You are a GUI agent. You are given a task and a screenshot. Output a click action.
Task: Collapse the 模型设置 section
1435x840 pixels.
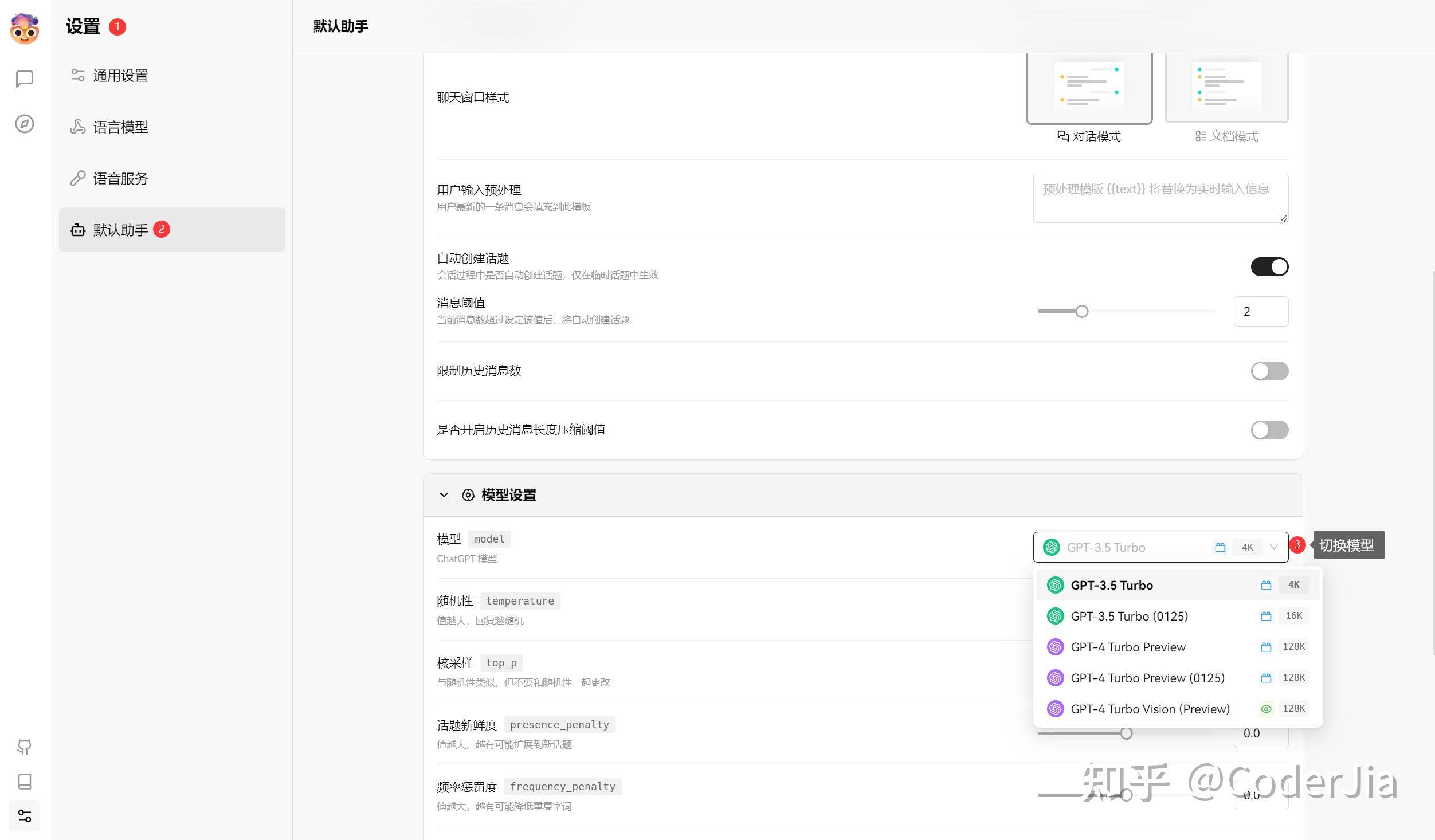pyautogui.click(x=444, y=495)
